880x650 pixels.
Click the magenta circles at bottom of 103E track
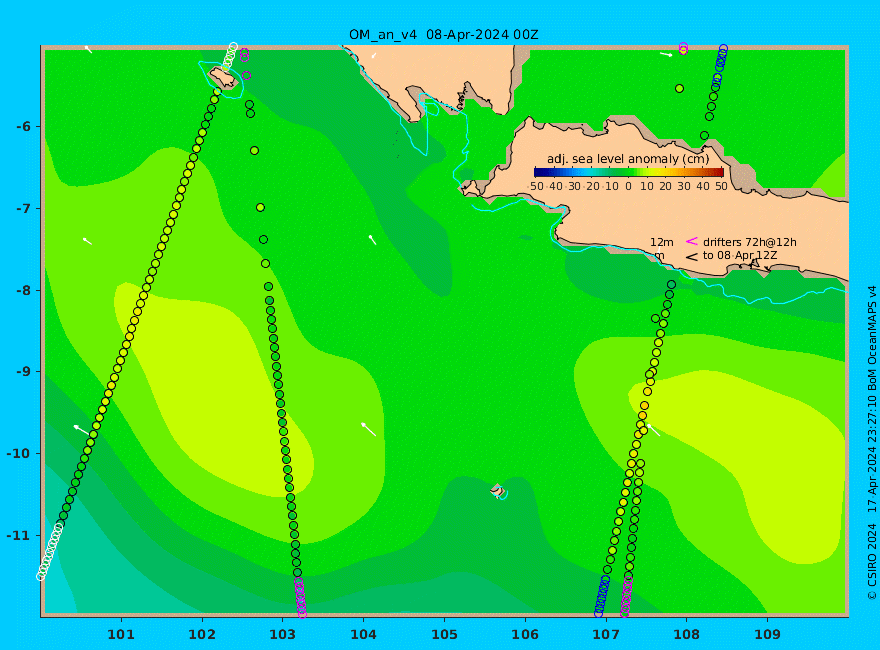point(300,598)
